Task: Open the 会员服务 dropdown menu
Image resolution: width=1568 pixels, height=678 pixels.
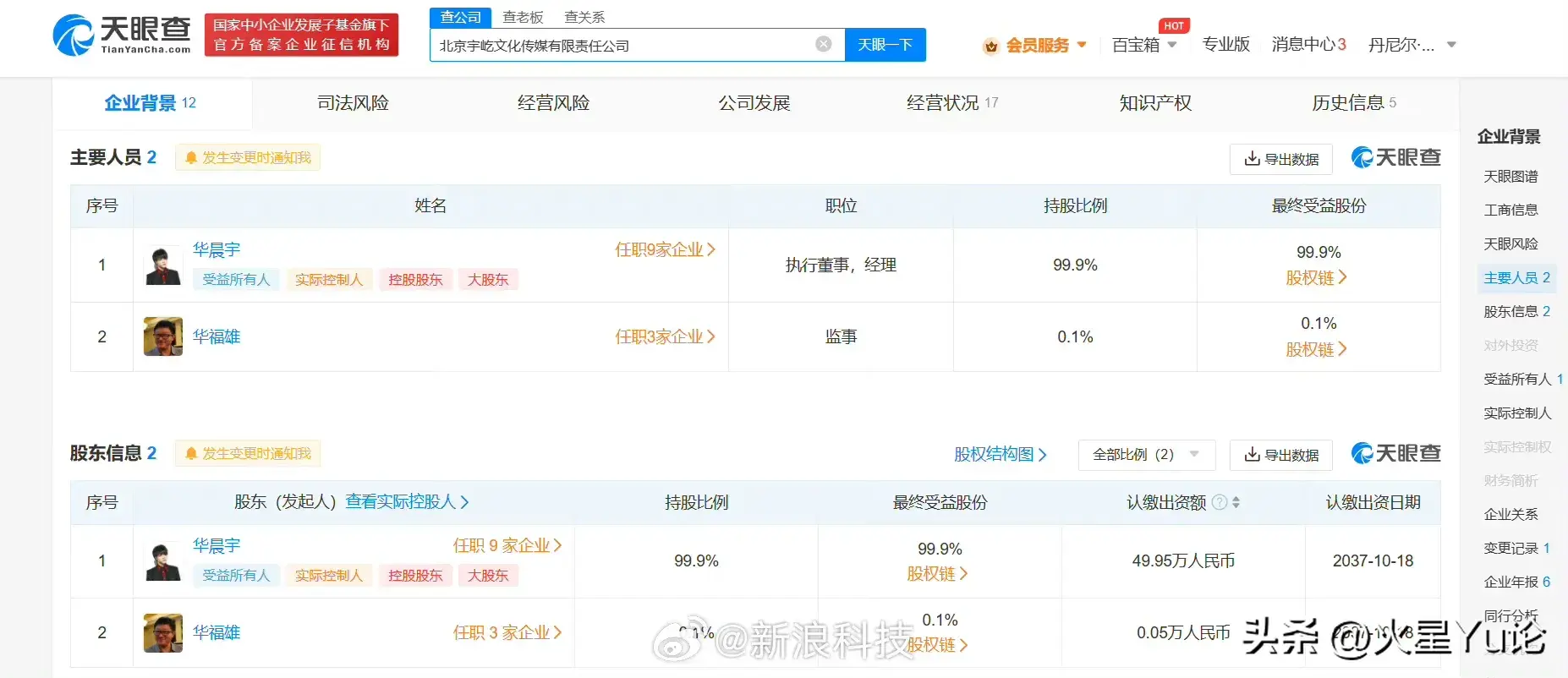Action: (1045, 46)
